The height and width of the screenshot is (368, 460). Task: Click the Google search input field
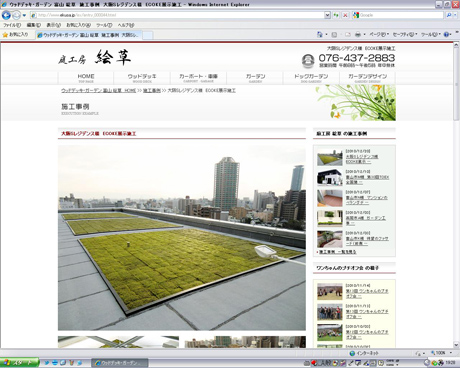coord(401,15)
